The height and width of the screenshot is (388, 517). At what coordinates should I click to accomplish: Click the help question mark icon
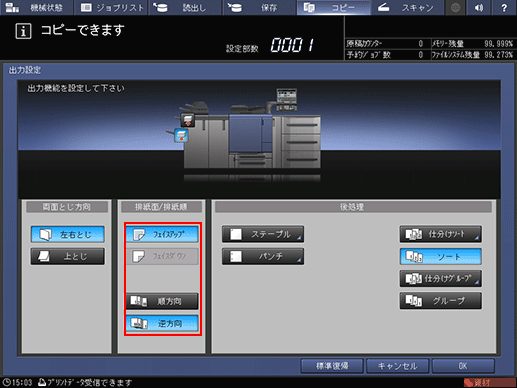tap(504, 8)
